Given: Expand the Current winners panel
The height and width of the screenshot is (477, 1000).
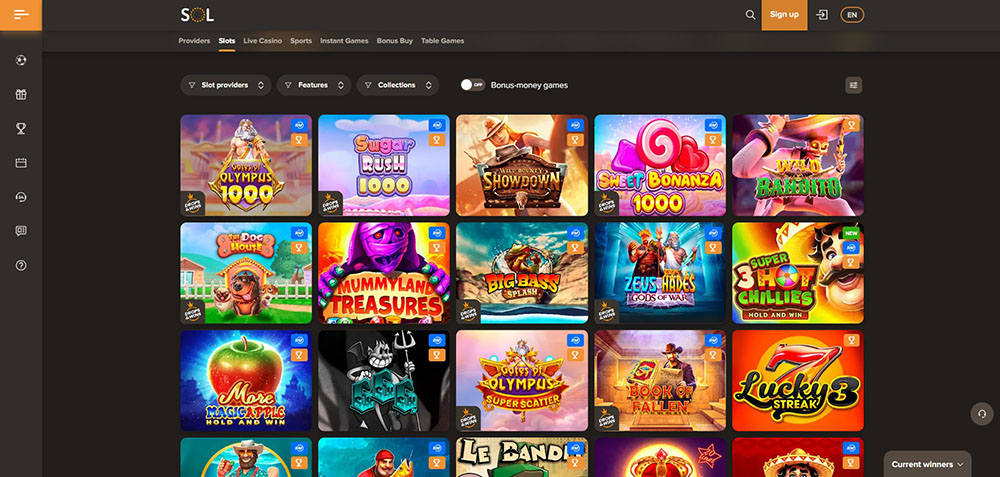Looking at the screenshot, I should [927, 464].
